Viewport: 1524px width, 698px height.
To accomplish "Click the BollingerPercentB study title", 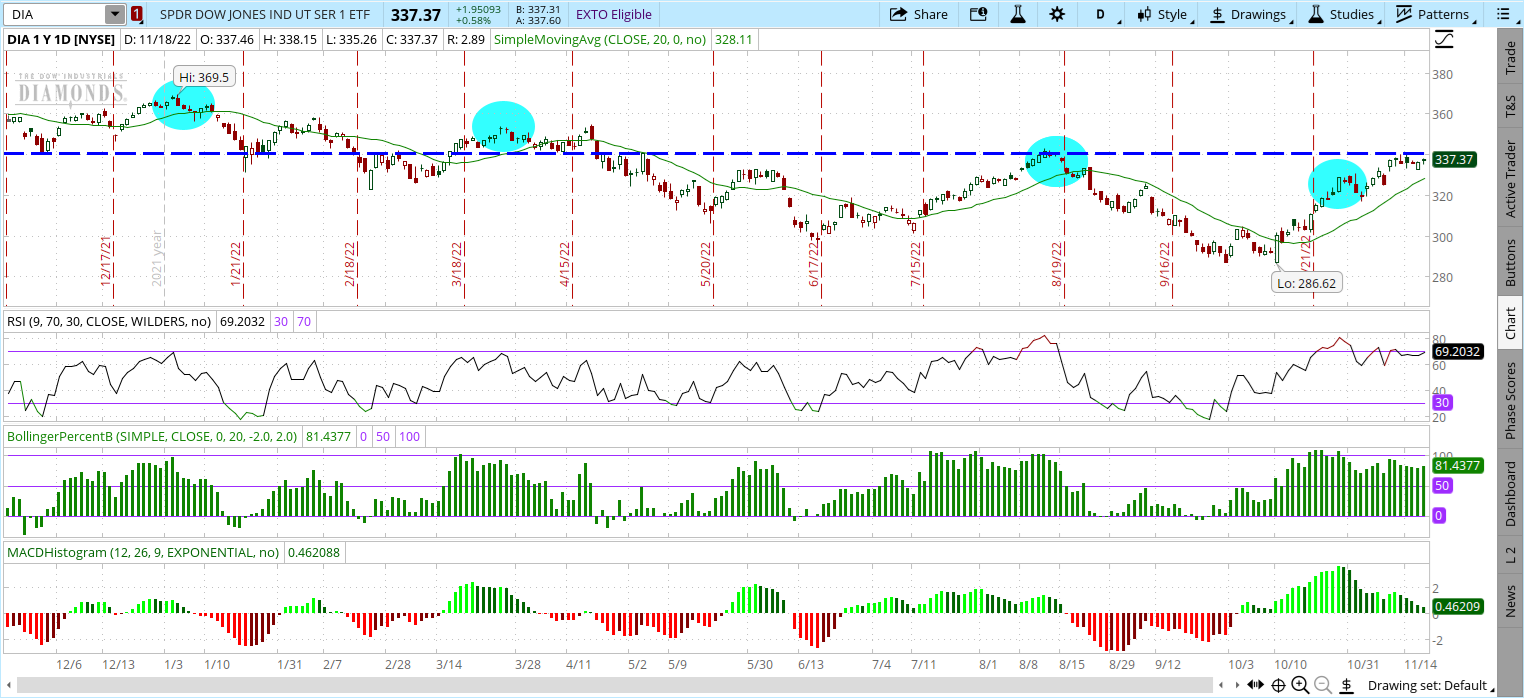I will (x=151, y=437).
